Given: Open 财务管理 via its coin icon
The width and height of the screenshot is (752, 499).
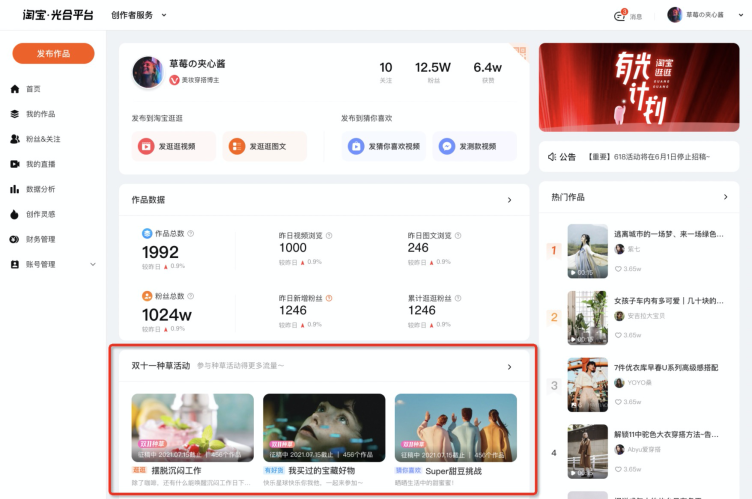Looking at the screenshot, I should coord(15,239).
